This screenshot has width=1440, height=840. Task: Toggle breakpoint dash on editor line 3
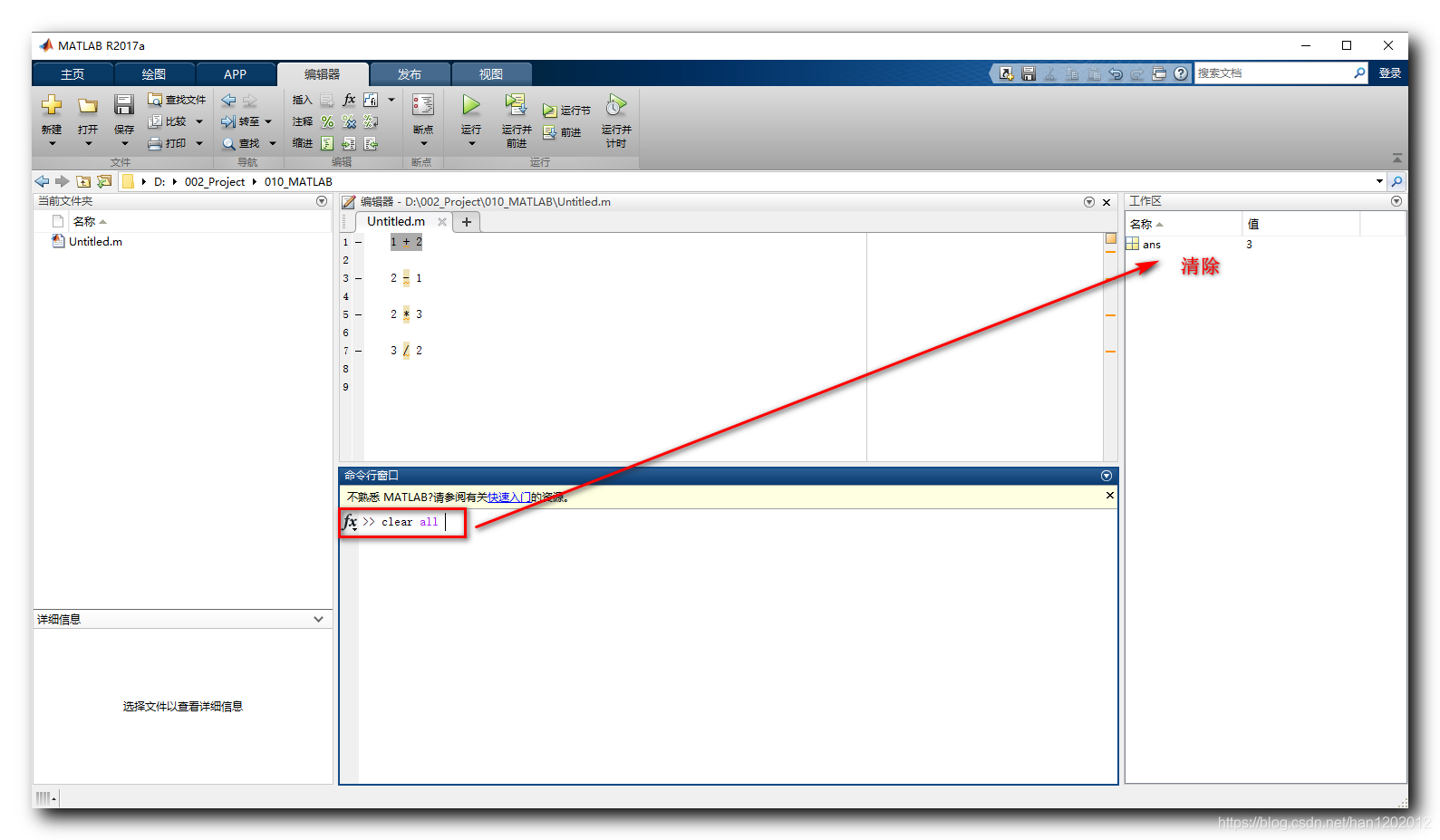[359, 278]
